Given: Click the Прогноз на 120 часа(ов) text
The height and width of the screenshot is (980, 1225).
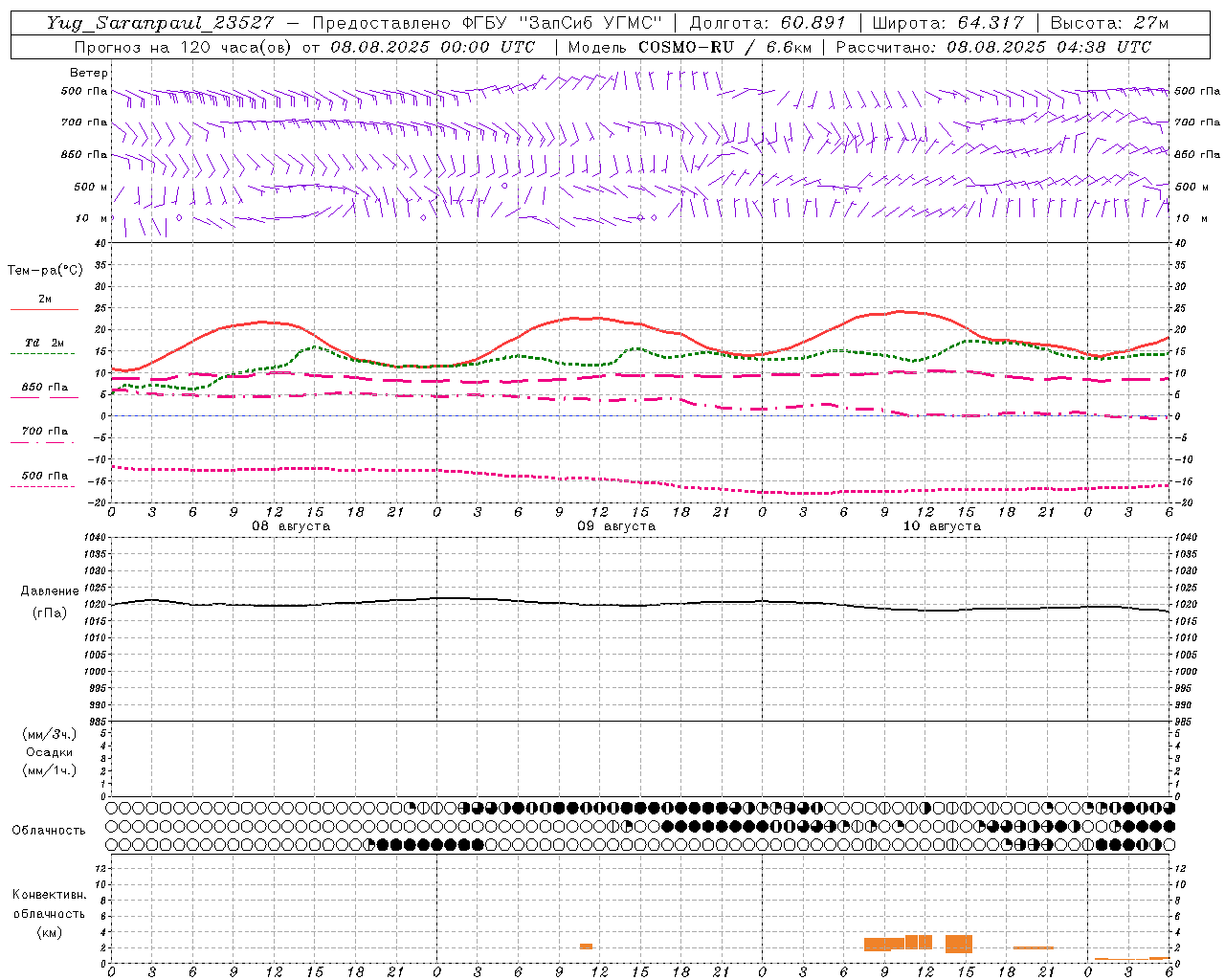Looking at the screenshot, I should click(x=183, y=47).
